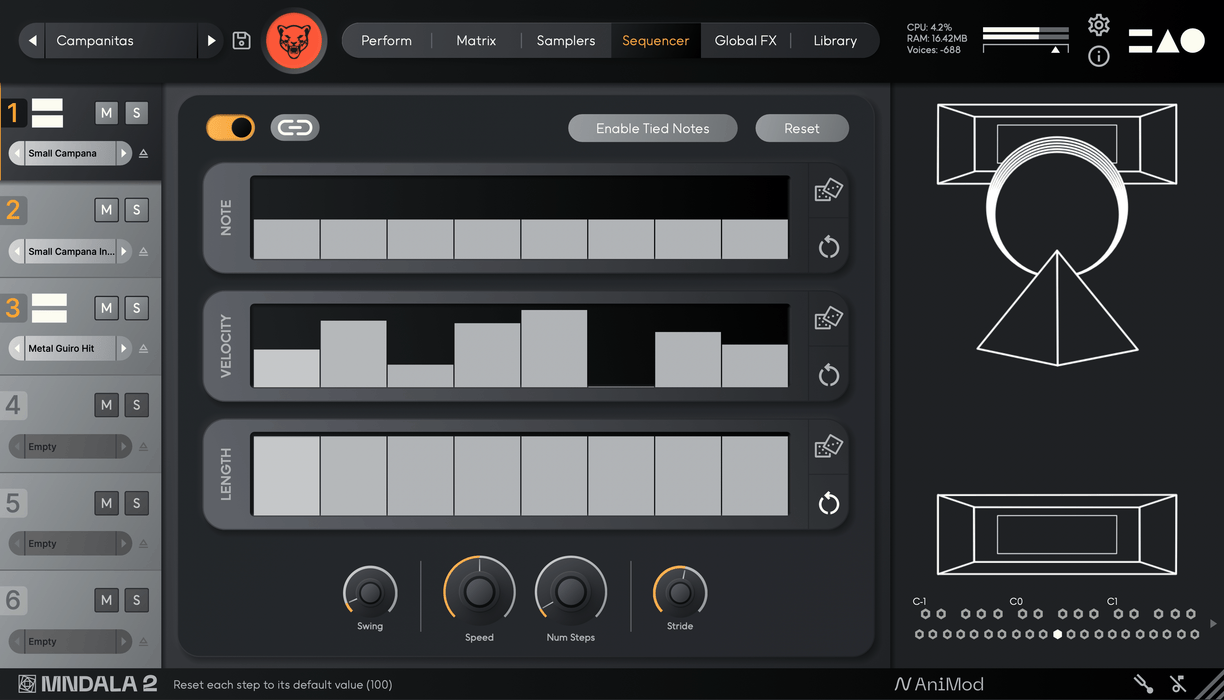Click the info icon below the gear
Viewport: 1224px width, 700px height.
coord(1098,57)
